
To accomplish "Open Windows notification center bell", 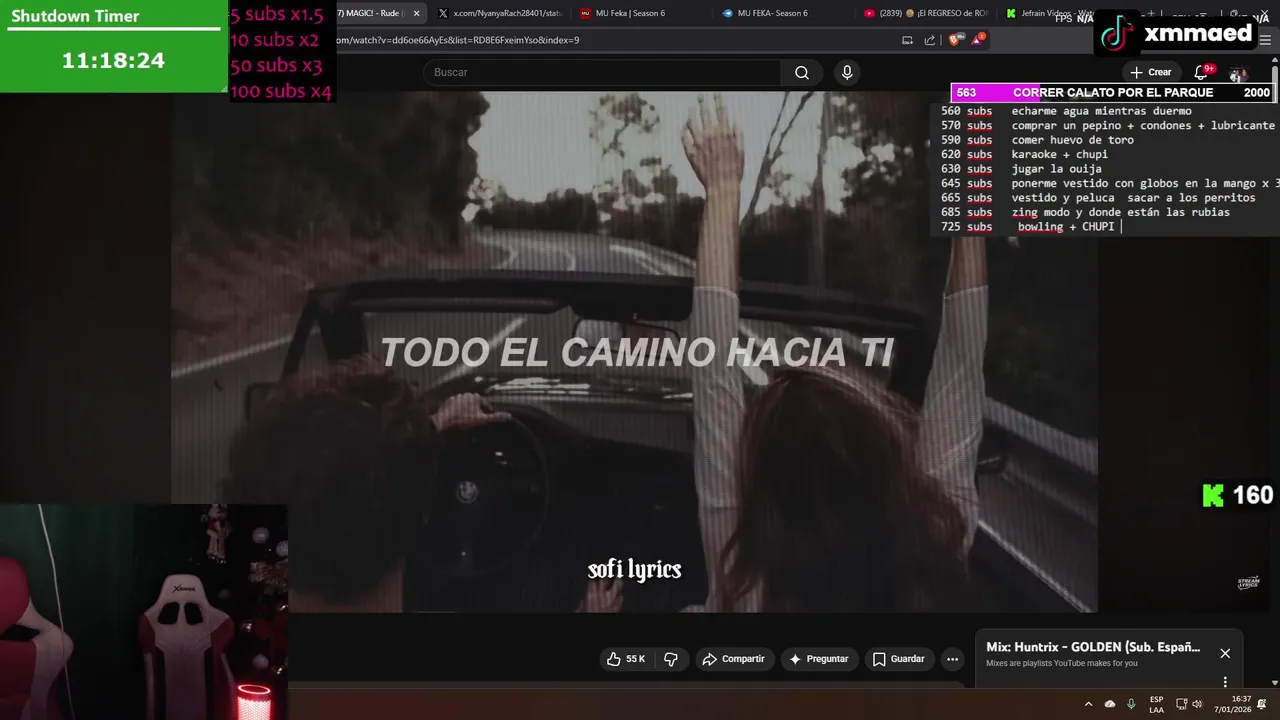I will tap(1263, 704).
